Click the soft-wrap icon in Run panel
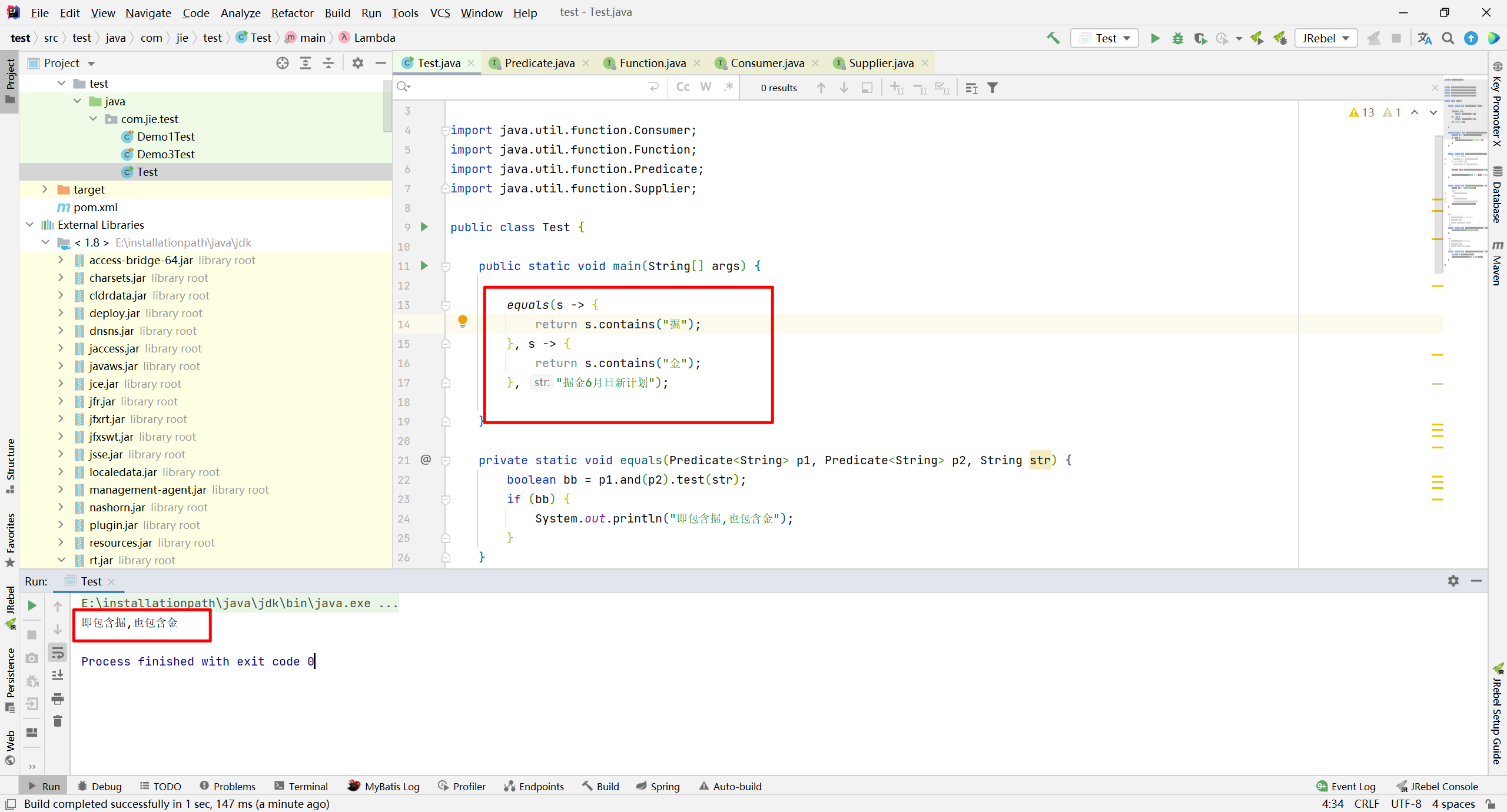1507x812 pixels. 58,653
